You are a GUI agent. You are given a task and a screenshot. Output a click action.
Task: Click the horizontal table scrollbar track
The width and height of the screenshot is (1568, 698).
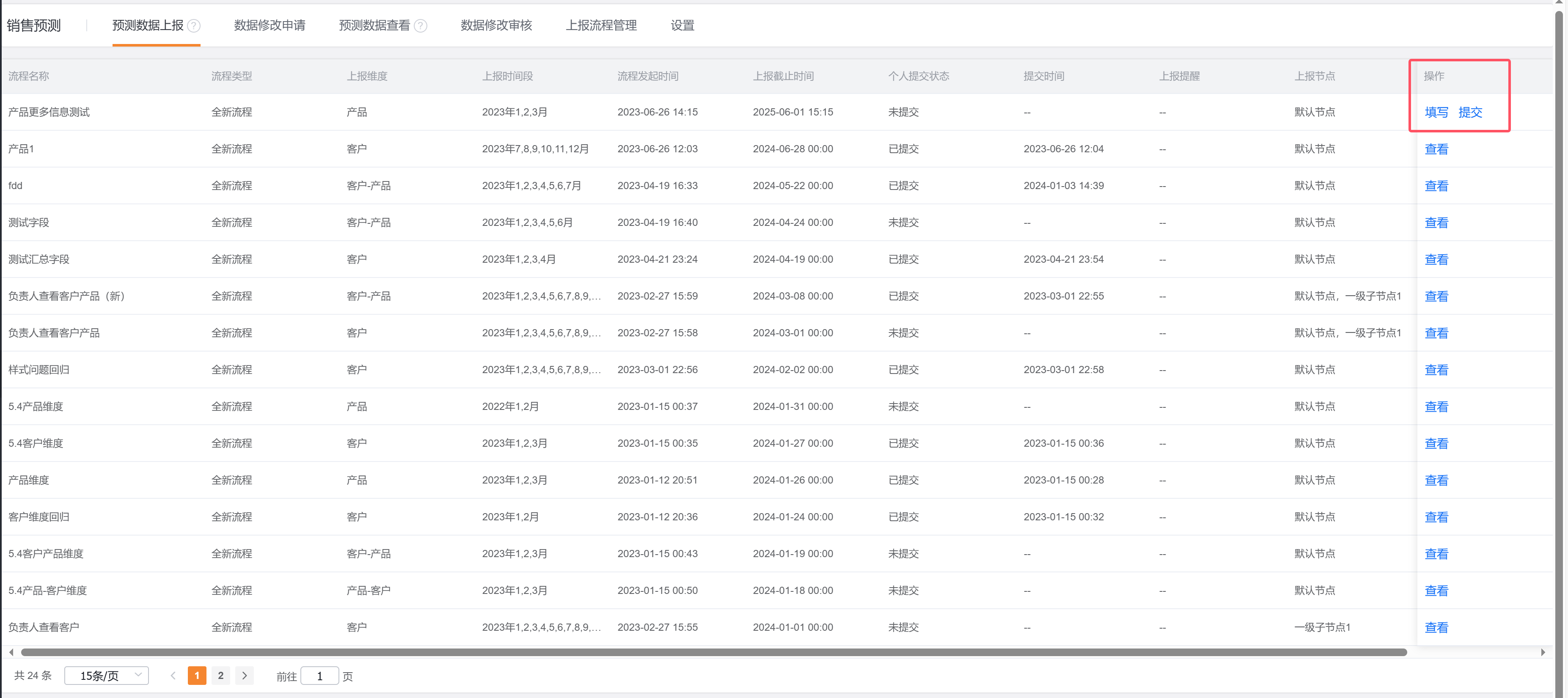coord(713,652)
